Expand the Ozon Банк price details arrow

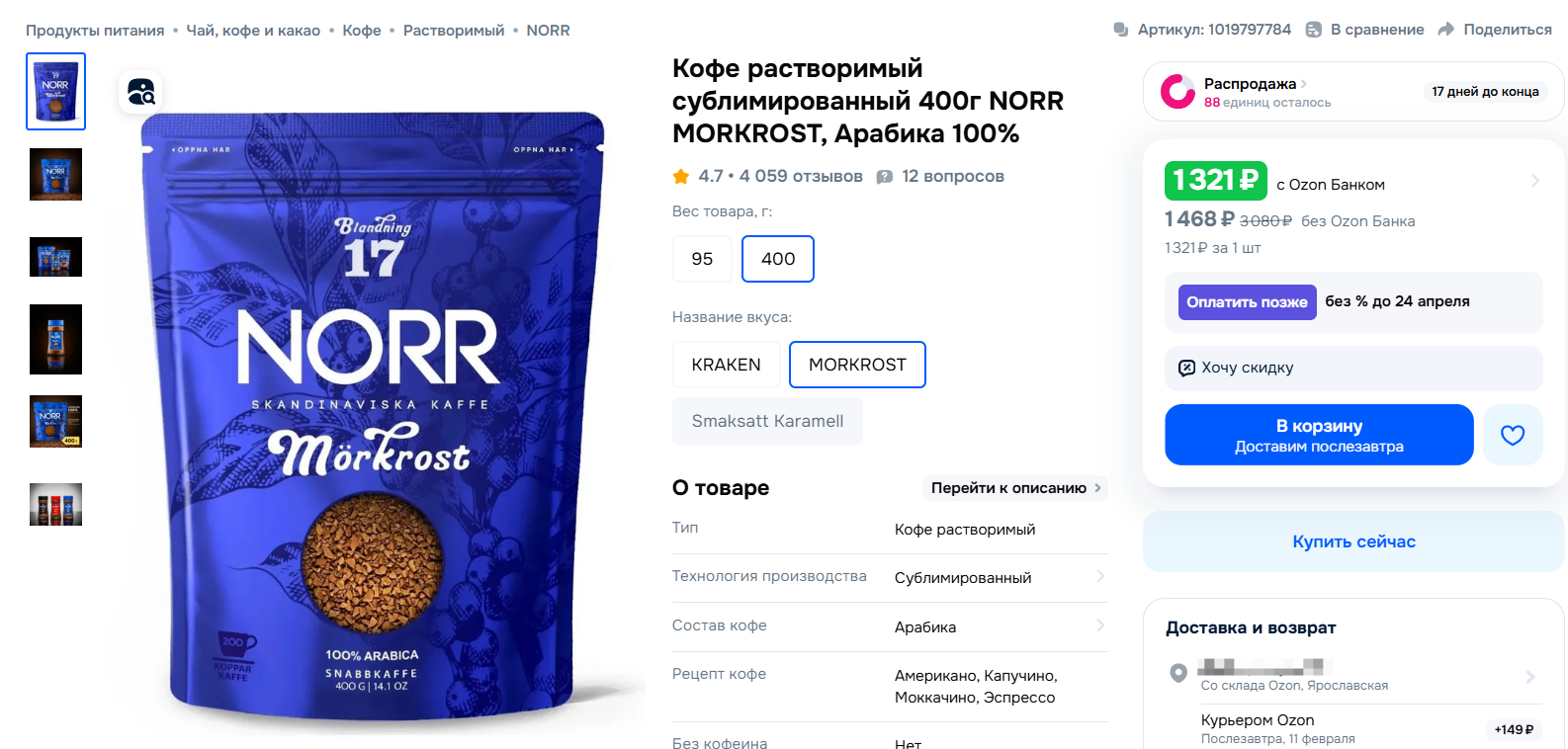click(1534, 181)
